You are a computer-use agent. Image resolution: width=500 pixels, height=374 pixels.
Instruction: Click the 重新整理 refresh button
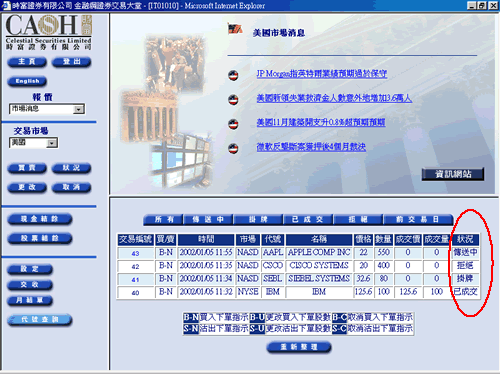[x=299, y=347]
